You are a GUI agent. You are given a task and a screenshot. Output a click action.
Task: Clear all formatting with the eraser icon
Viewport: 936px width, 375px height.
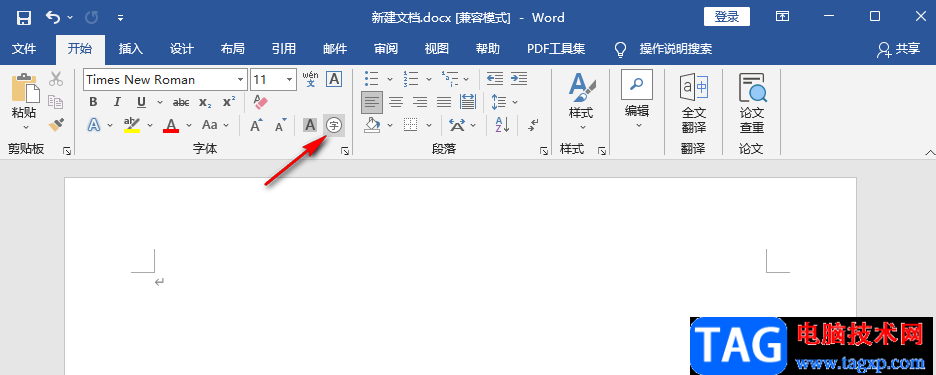pyautogui.click(x=261, y=102)
